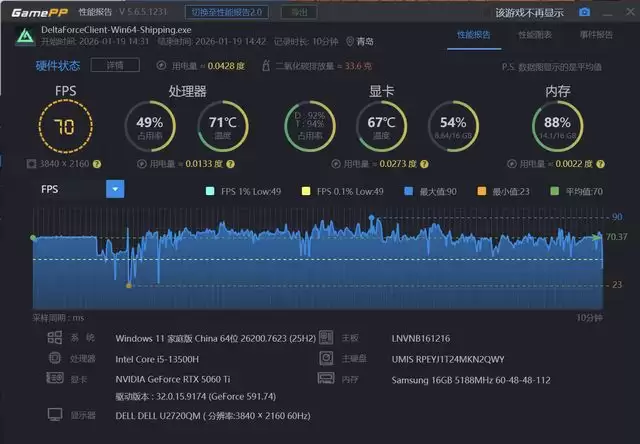Click the Qingdao location pin icon
The height and width of the screenshot is (444, 640).
point(349,41)
